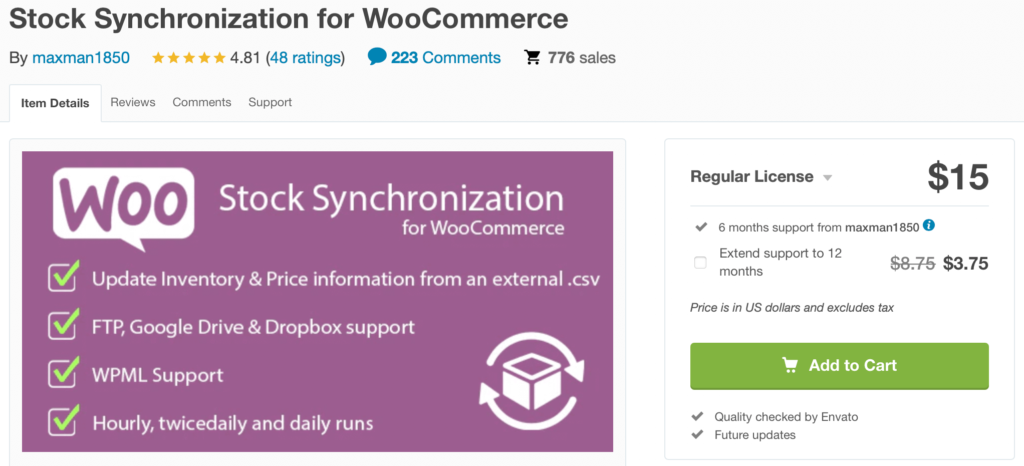The width and height of the screenshot is (1024, 466).
Task: Enable the Extend support to 12 months checkbox
Action: pyautogui.click(x=700, y=263)
